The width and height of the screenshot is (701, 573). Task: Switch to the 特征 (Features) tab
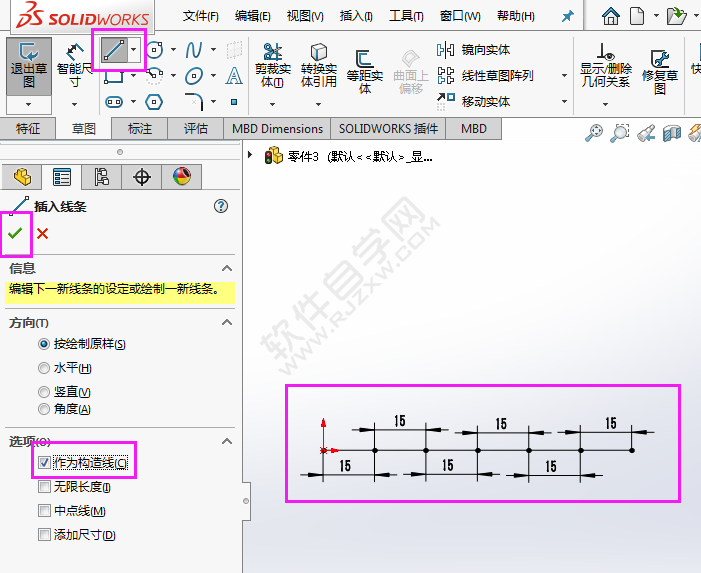point(28,129)
